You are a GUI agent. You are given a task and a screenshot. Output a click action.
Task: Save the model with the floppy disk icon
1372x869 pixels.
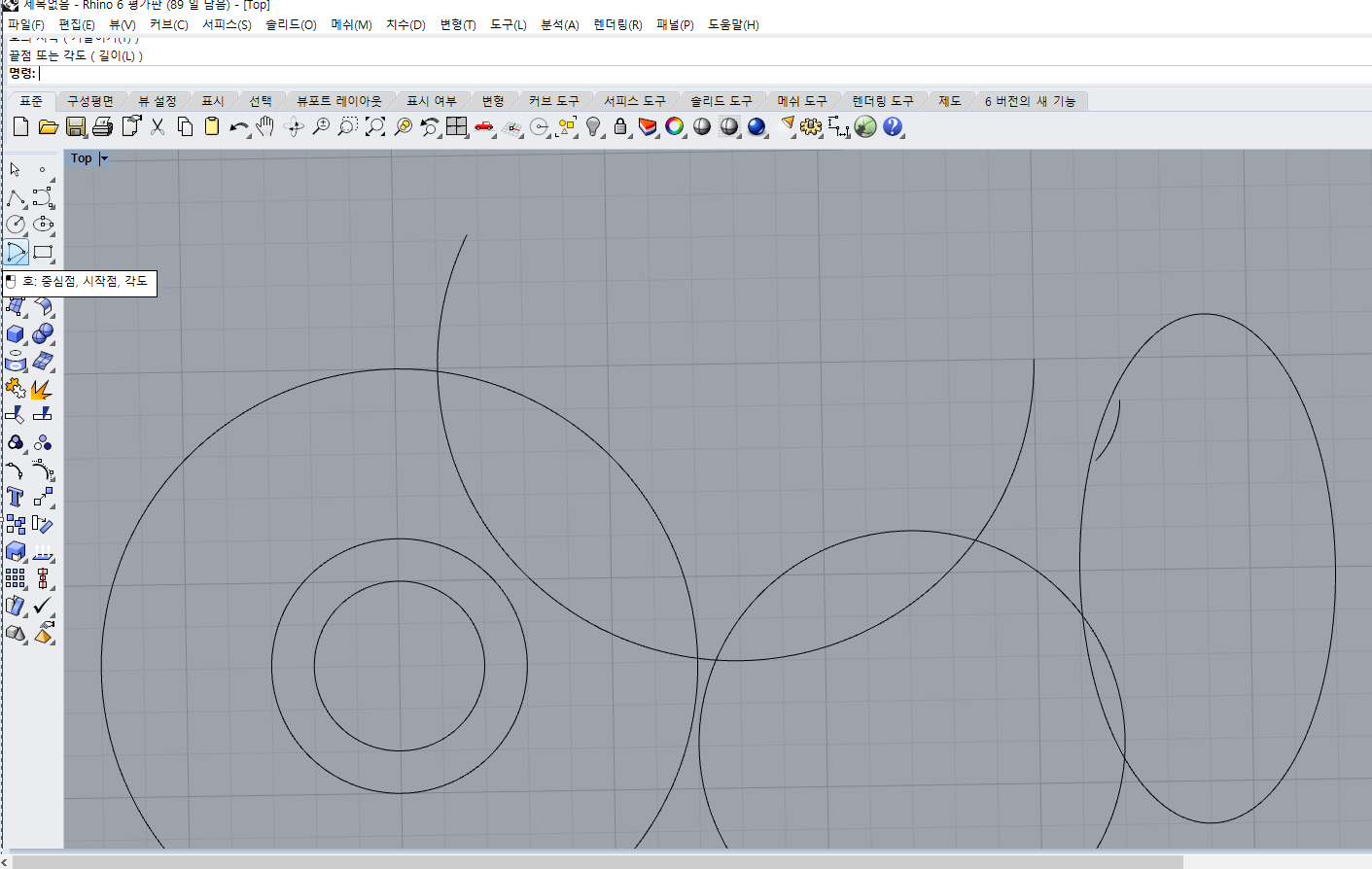click(75, 126)
